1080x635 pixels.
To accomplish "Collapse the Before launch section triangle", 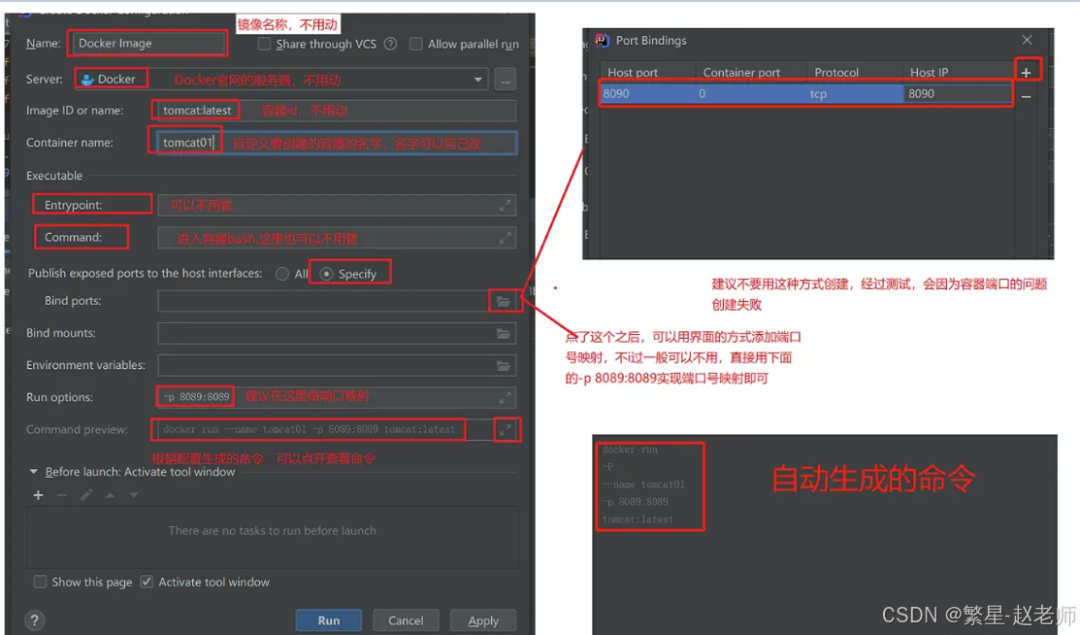I will pos(33,472).
